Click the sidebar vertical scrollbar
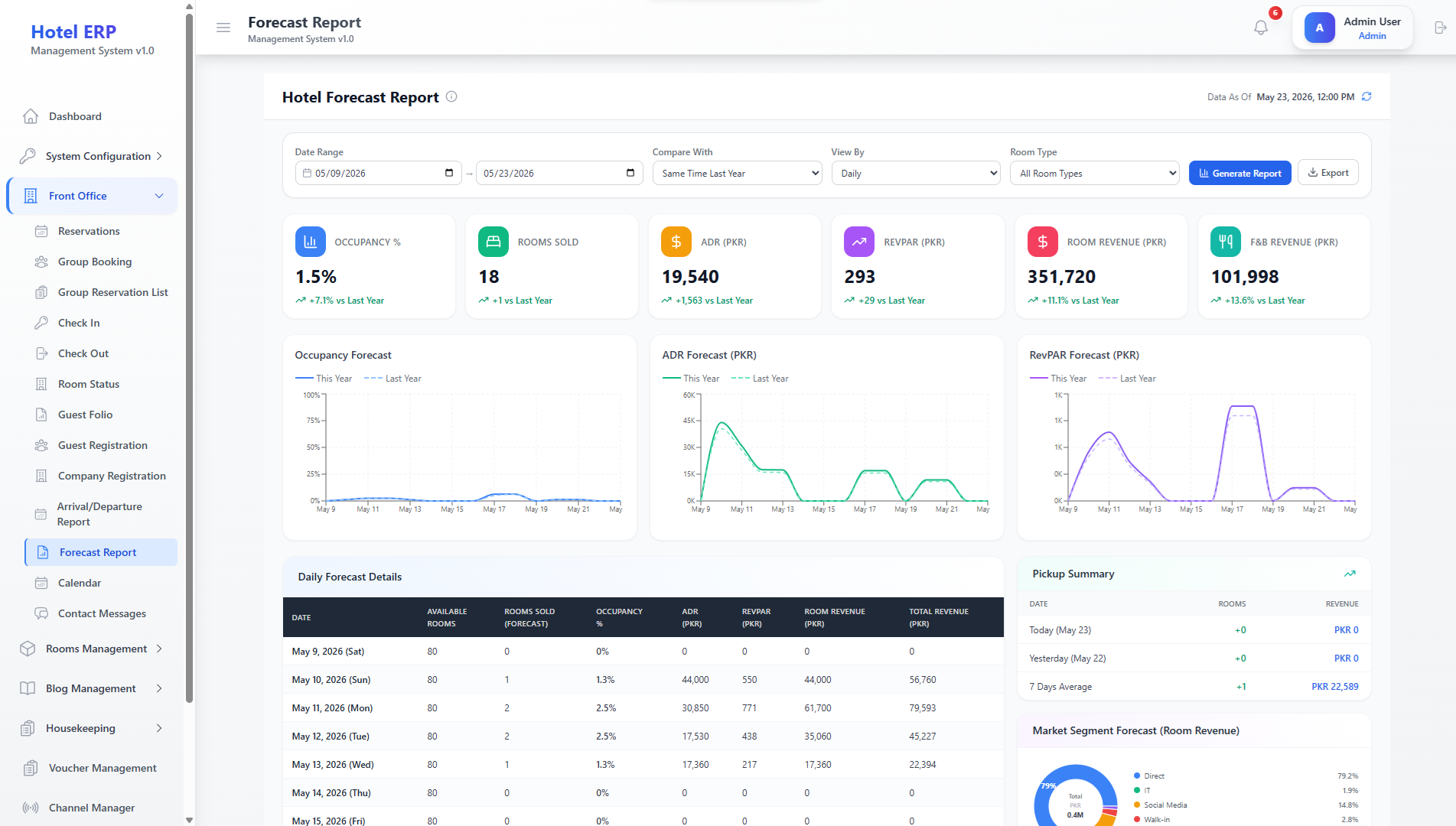 pos(189,358)
